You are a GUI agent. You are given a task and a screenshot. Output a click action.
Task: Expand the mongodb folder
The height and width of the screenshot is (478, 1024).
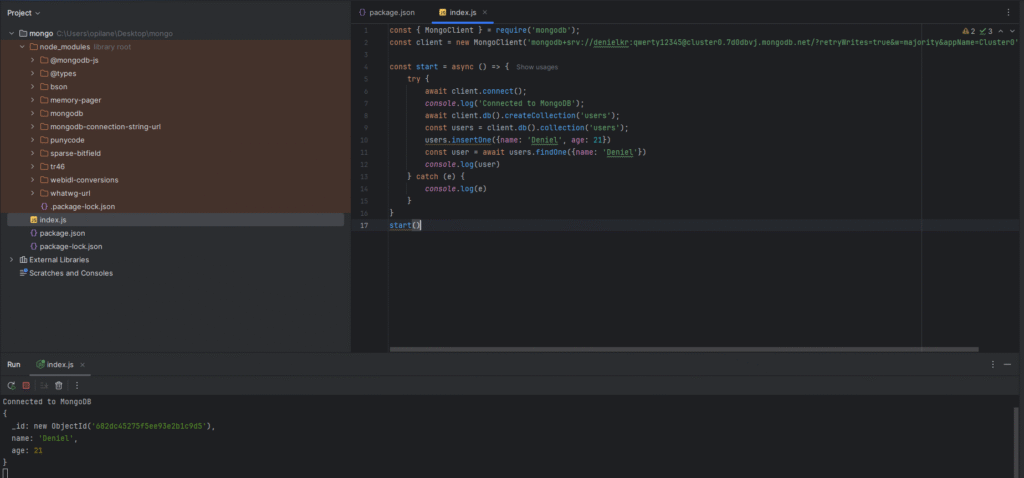(x=33, y=114)
